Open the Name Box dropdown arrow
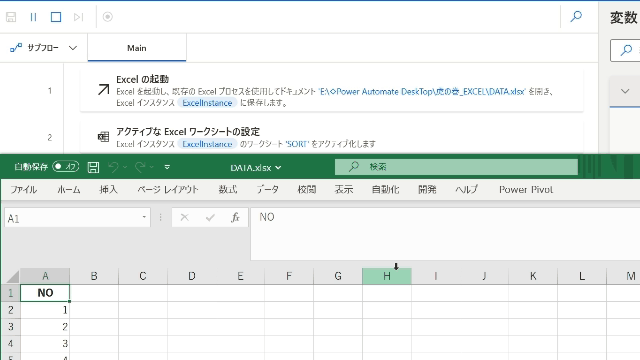640x360 pixels. pos(144,217)
